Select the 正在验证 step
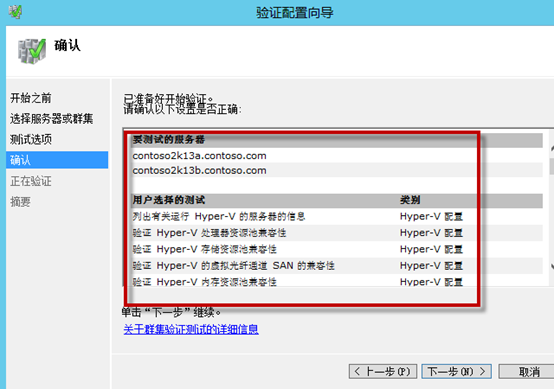 pos(31,181)
